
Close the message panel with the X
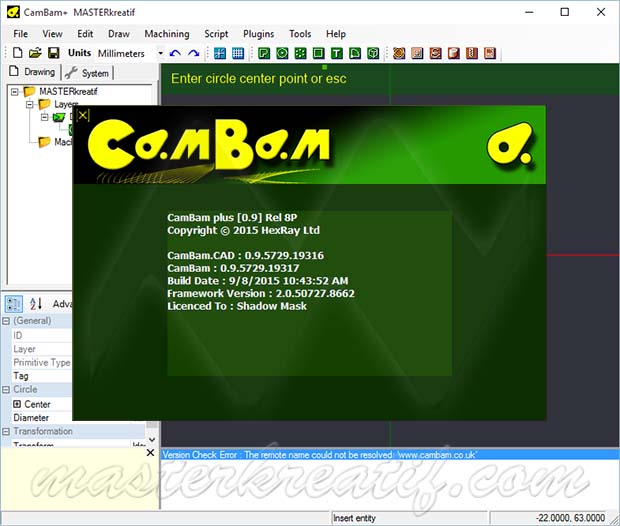150,452
